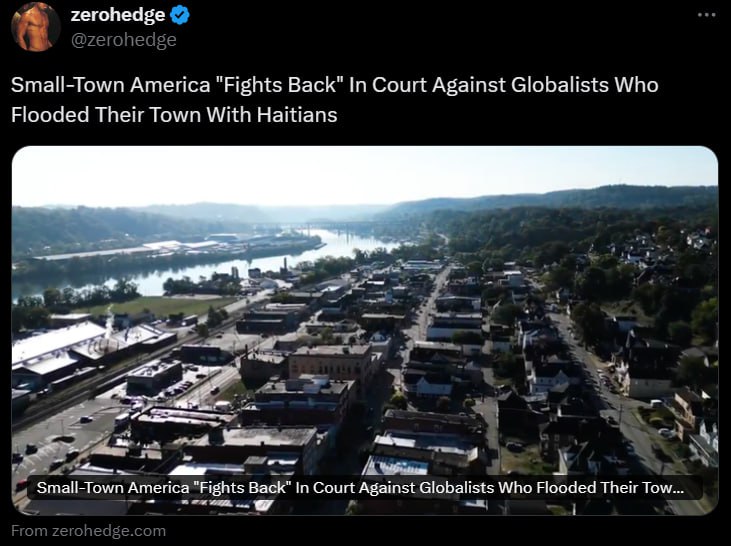This screenshot has width=731, height=546.
Task: Open the @zerohedge handle link
Action: point(124,40)
